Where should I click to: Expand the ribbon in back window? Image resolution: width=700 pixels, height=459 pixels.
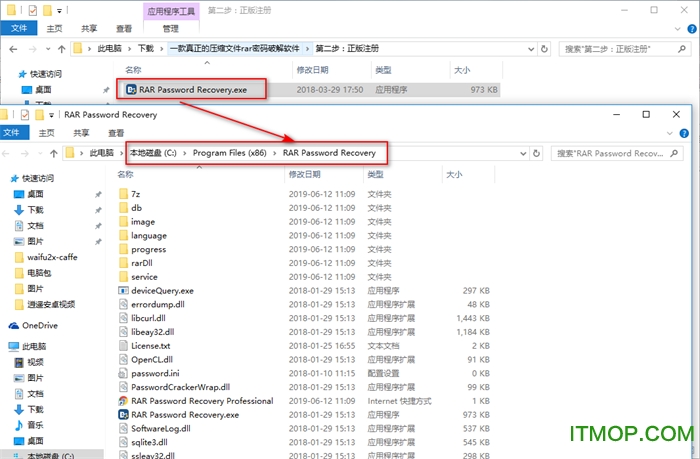point(677,29)
